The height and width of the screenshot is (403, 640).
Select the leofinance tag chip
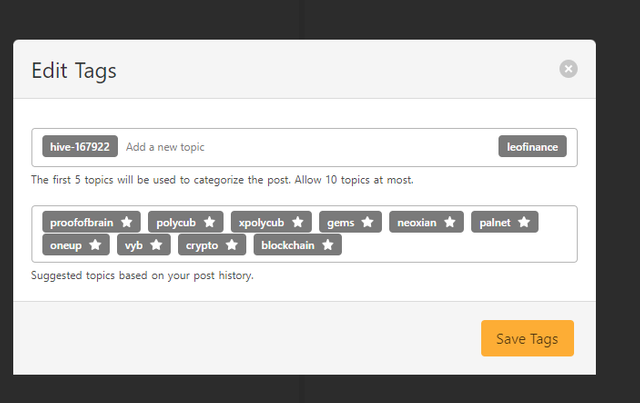click(532, 147)
